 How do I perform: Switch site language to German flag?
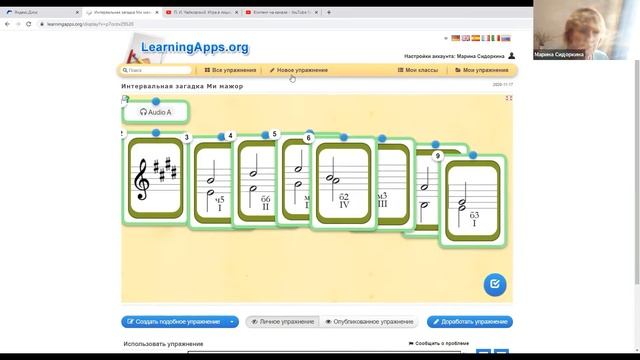pyautogui.click(x=456, y=38)
